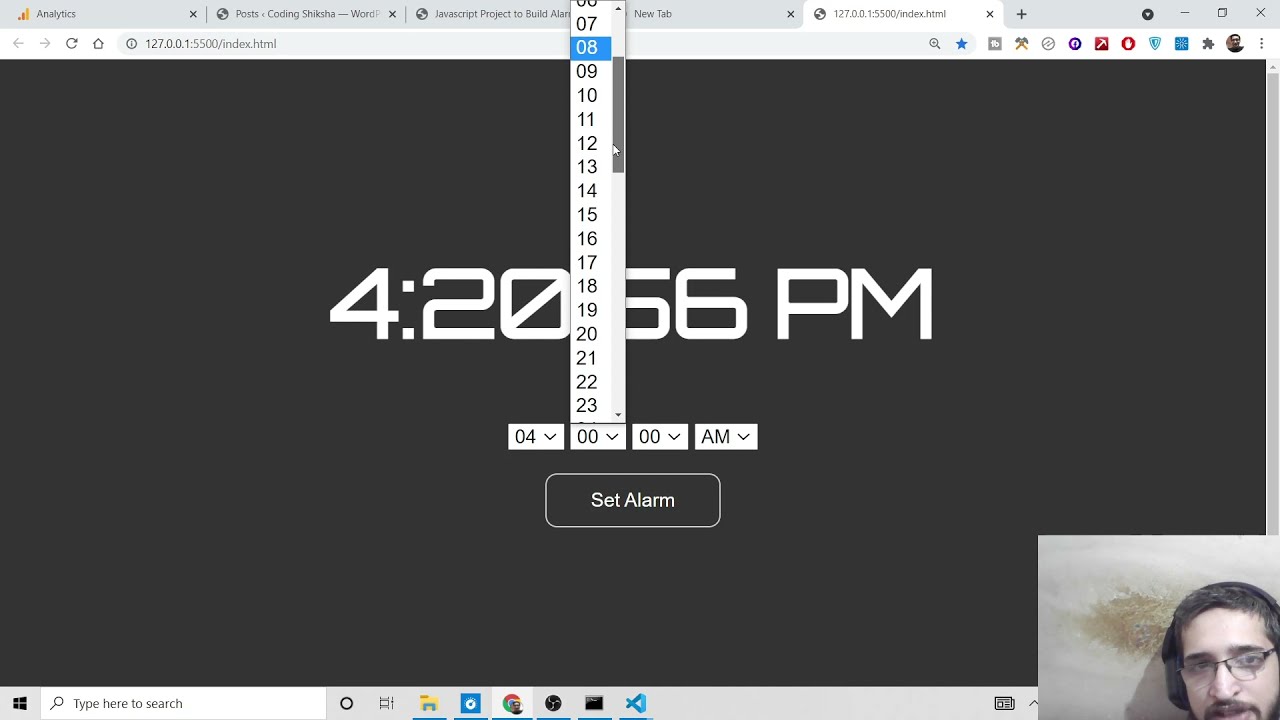
Task: Bookmark this page with the star icon
Action: pyautogui.click(x=961, y=44)
